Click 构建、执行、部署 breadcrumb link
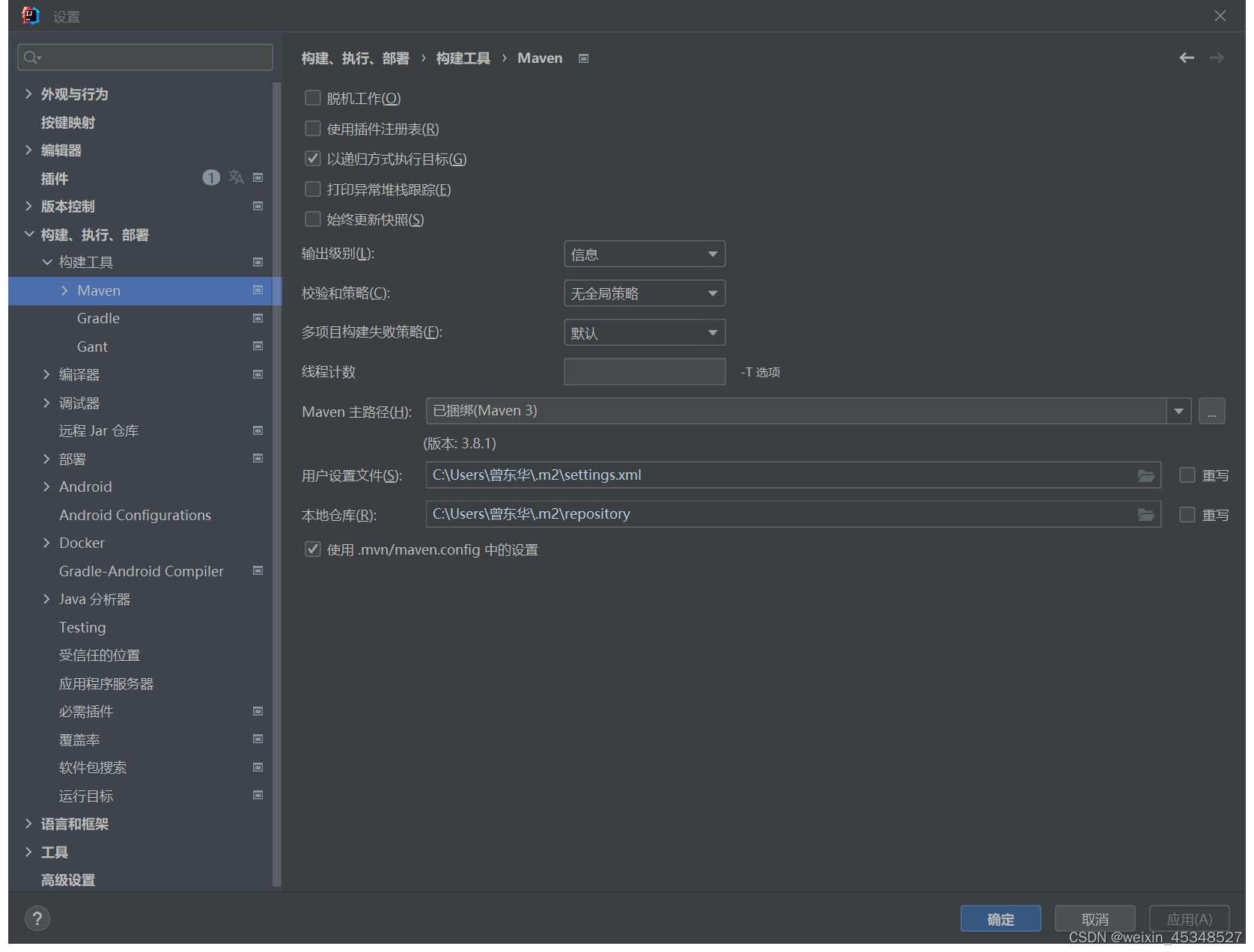This screenshot has height=952, width=1254. point(355,58)
